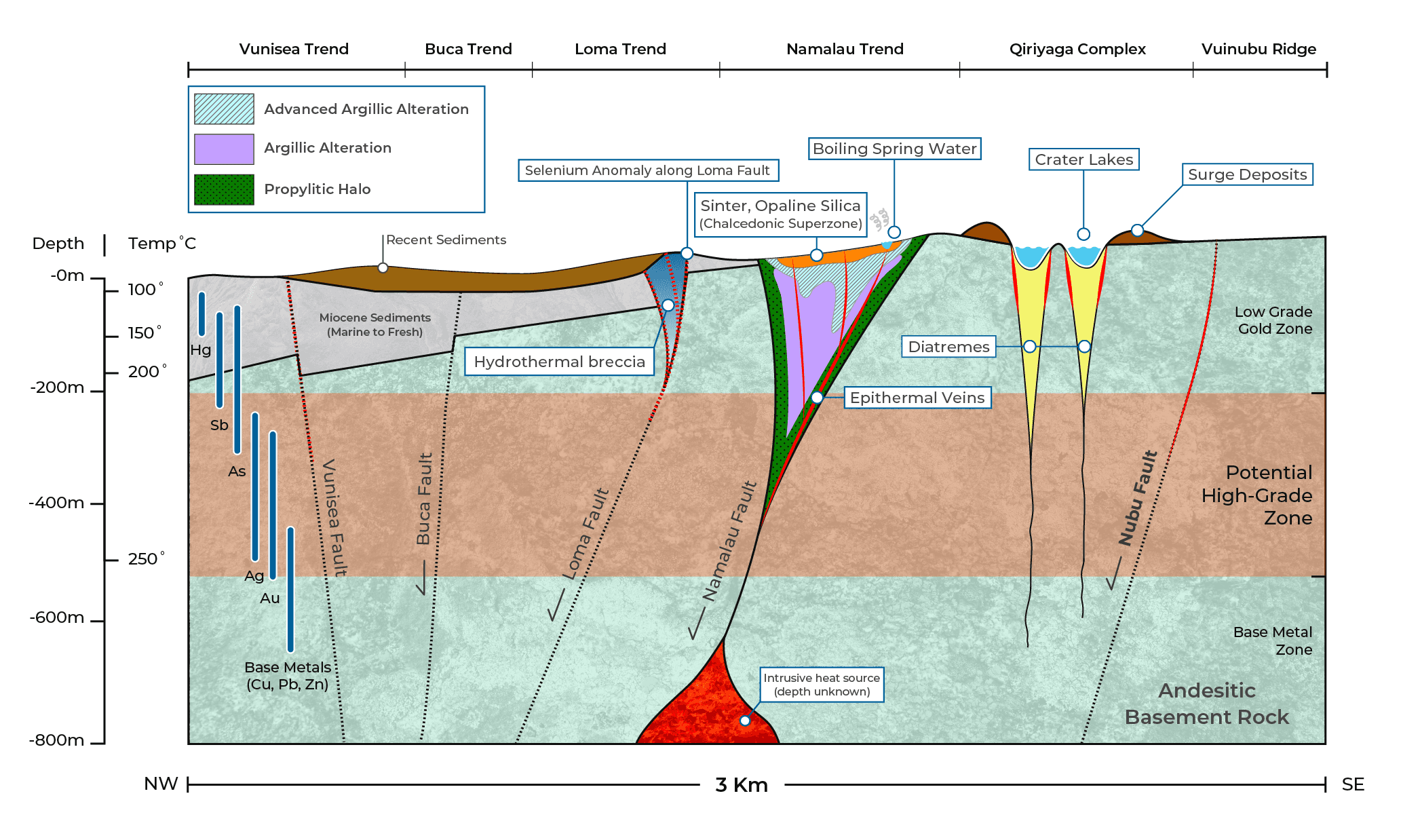Click the Advanced Argillic Alteration legend swatch
Screen dimensions: 1401x840
pyautogui.click(x=224, y=109)
